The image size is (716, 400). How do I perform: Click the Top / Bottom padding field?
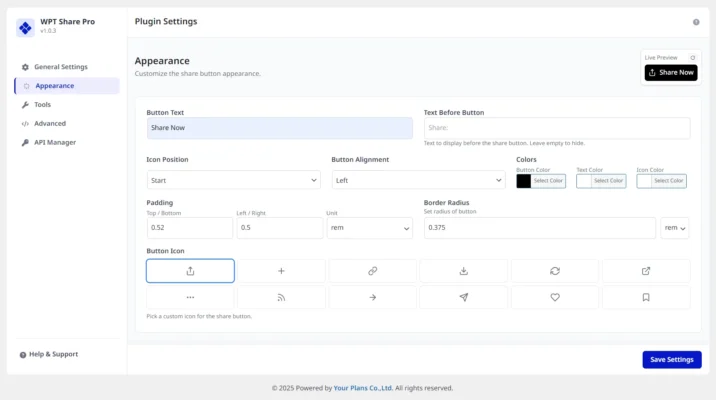point(190,228)
